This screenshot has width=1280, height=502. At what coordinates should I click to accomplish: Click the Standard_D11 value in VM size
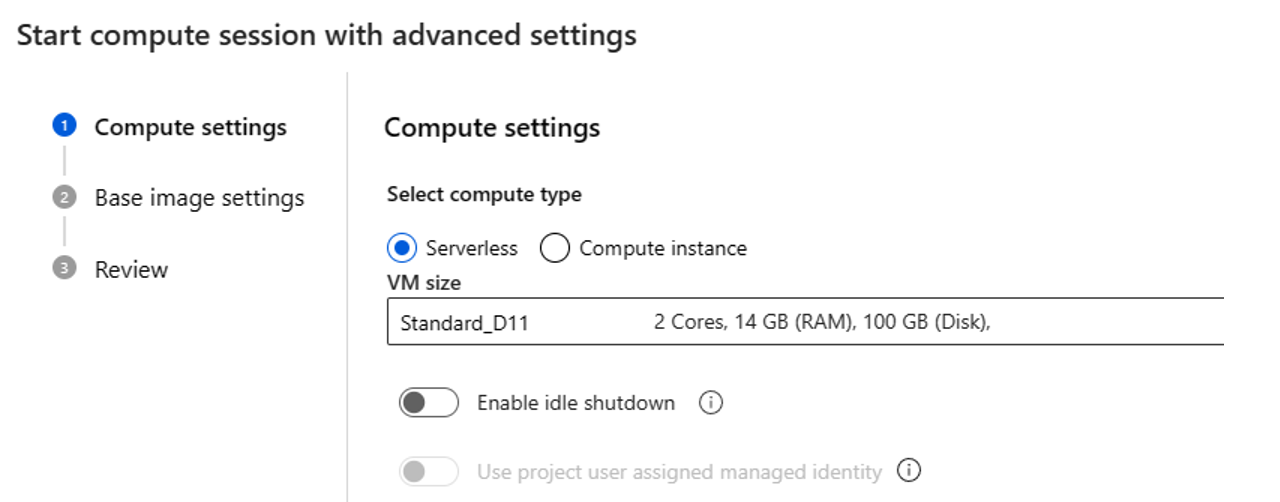pos(464,323)
